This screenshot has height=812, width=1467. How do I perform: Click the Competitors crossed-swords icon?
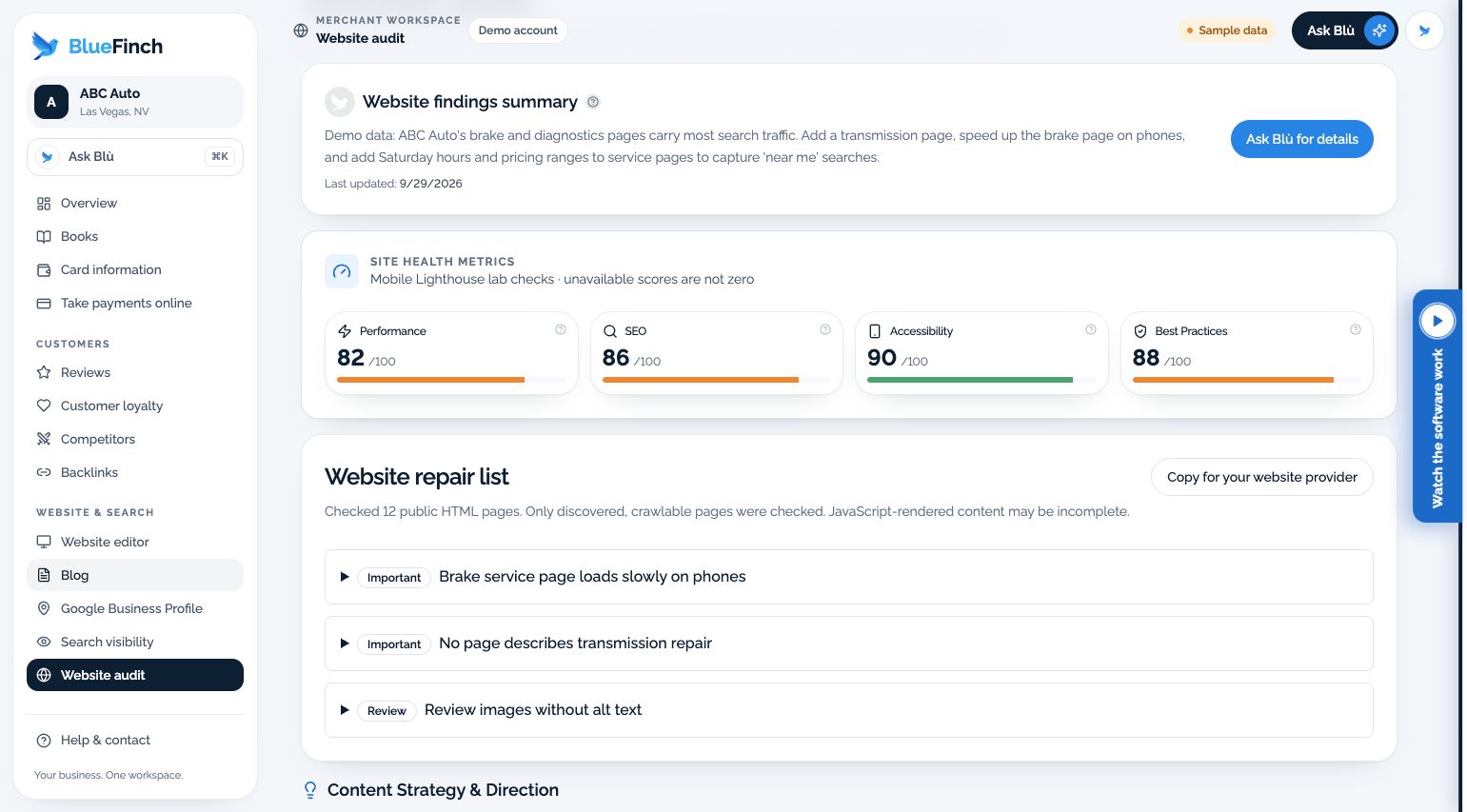(x=44, y=439)
